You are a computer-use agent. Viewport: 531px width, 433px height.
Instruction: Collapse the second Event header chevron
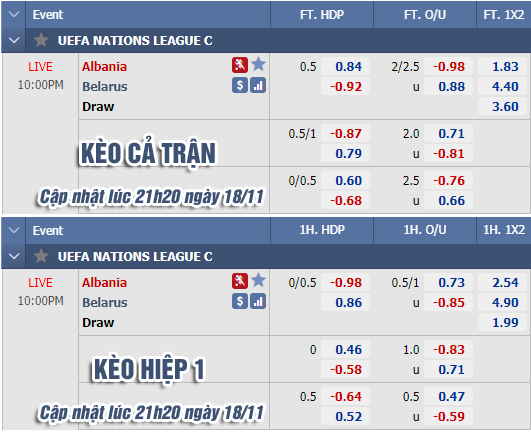(x=14, y=230)
